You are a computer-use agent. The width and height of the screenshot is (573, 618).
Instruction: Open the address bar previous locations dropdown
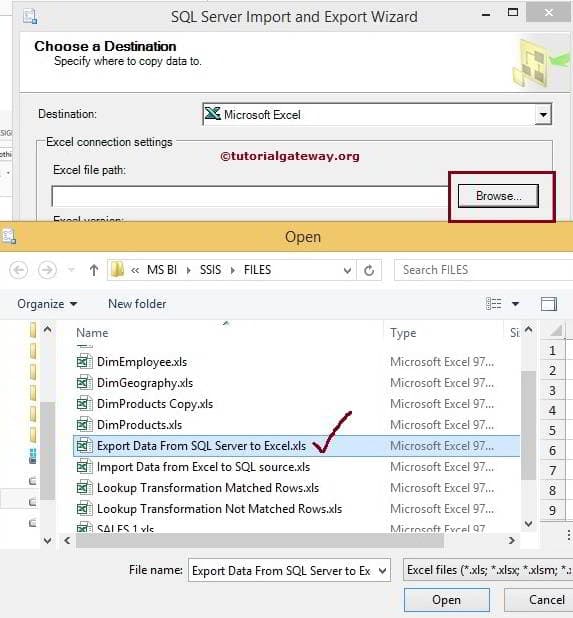[x=347, y=270]
